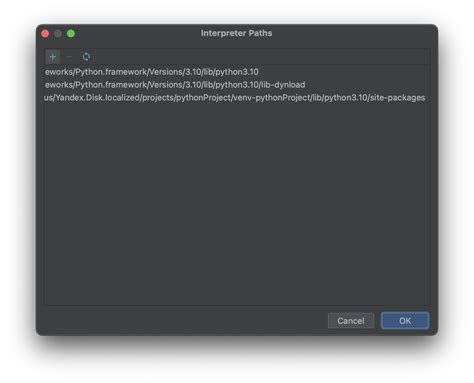The image size is (474, 383).
Task: Dismiss the dialog with Cancel
Action: click(x=351, y=321)
